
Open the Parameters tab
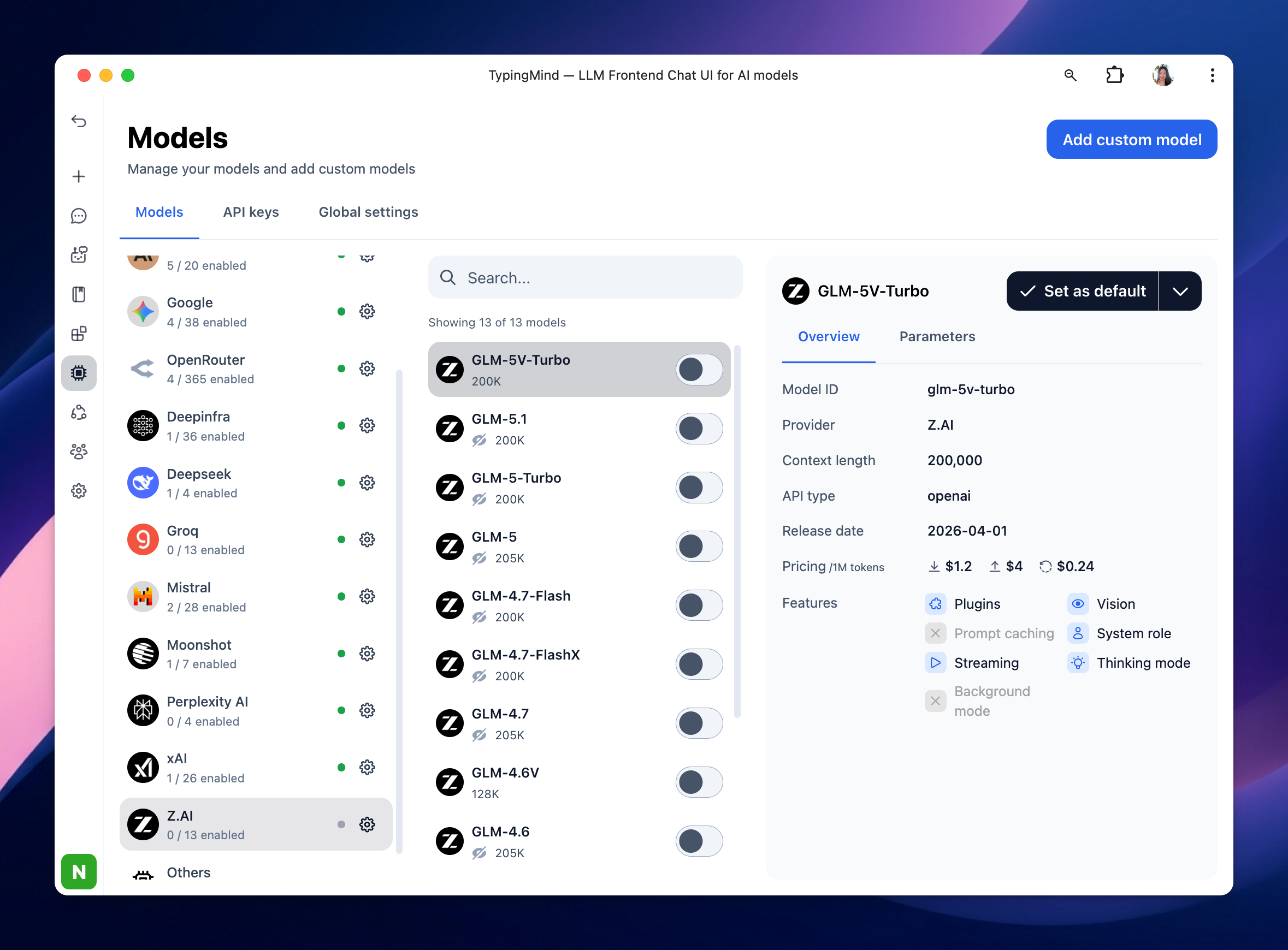tap(937, 336)
